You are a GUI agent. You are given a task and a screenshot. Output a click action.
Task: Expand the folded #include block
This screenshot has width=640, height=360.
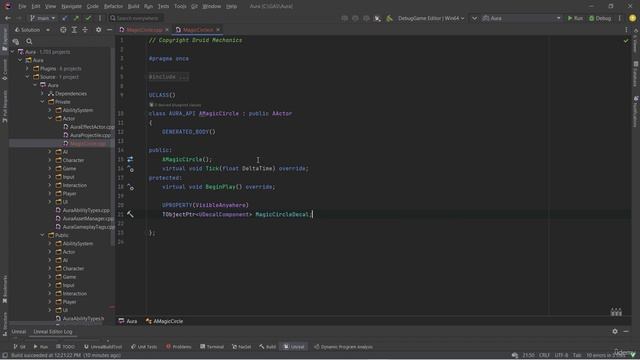coord(169,77)
